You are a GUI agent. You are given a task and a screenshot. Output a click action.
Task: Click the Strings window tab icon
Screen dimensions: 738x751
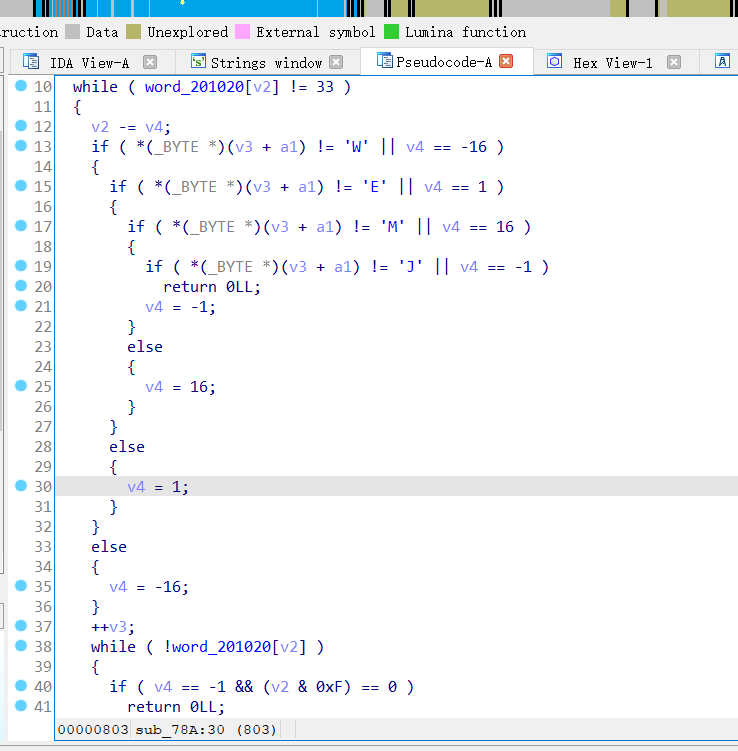pyautogui.click(x=198, y=62)
